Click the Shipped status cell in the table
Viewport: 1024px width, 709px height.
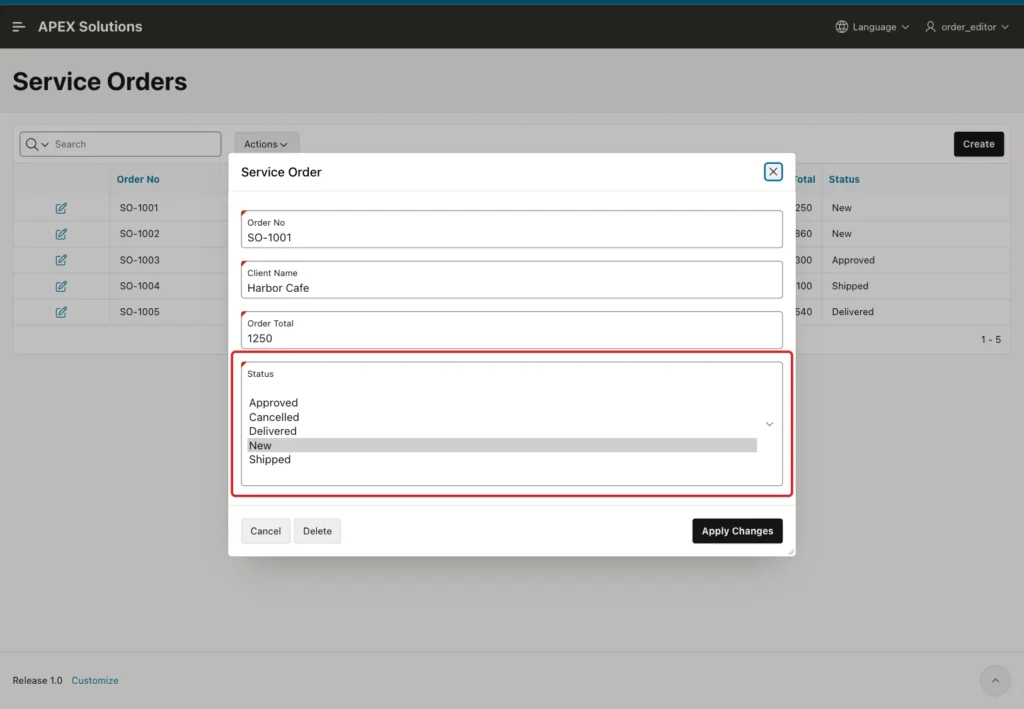(x=850, y=286)
